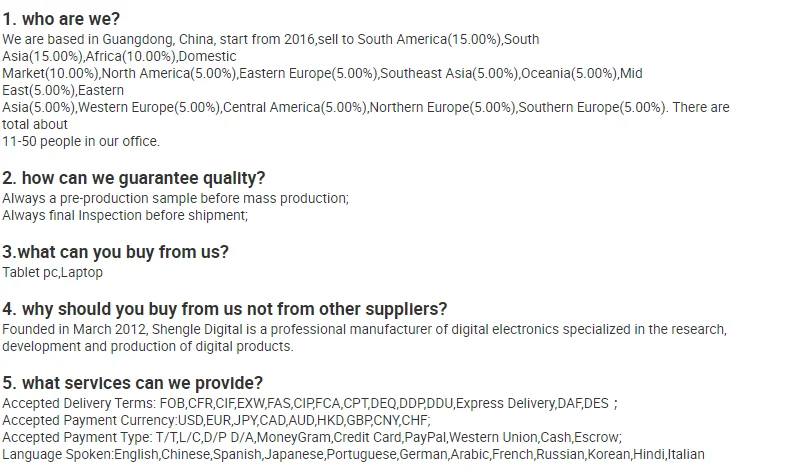Image resolution: width=798 pixels, height=473 pixels.
Task: Click the "Founded in March 2012" text
Action: [x=75, y=329]
